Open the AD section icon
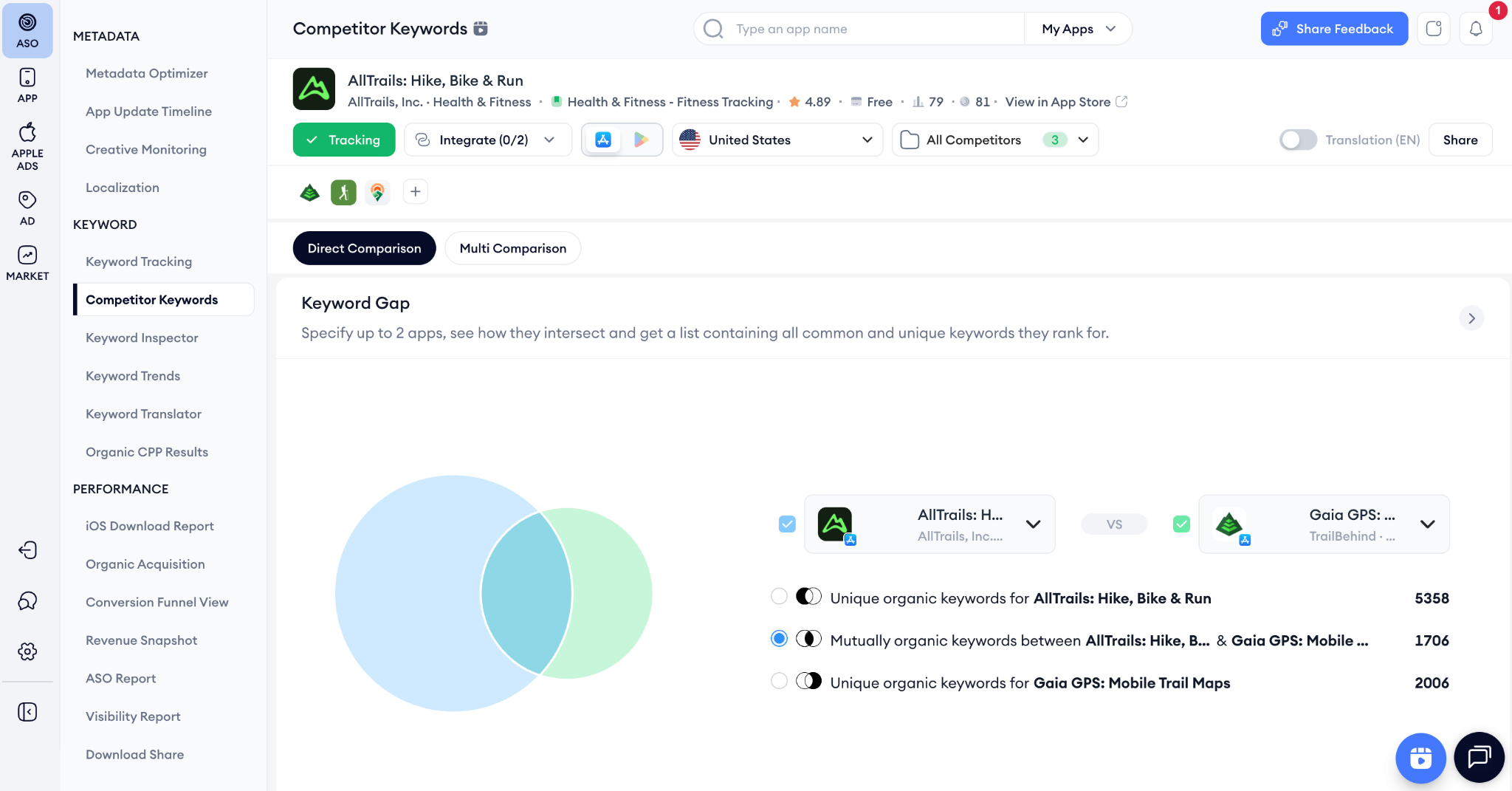 coord(27,208)
